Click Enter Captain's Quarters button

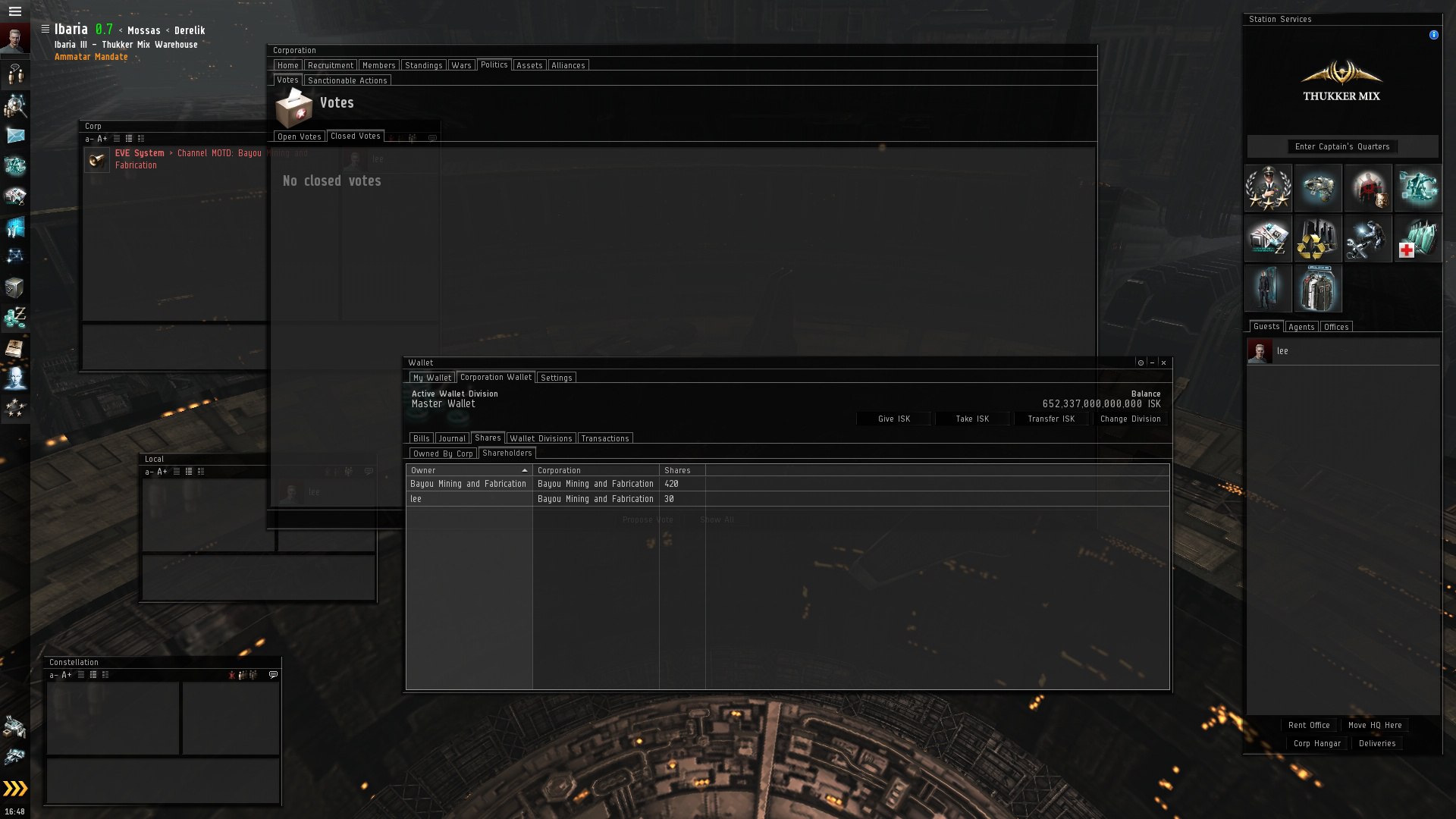1342,146
